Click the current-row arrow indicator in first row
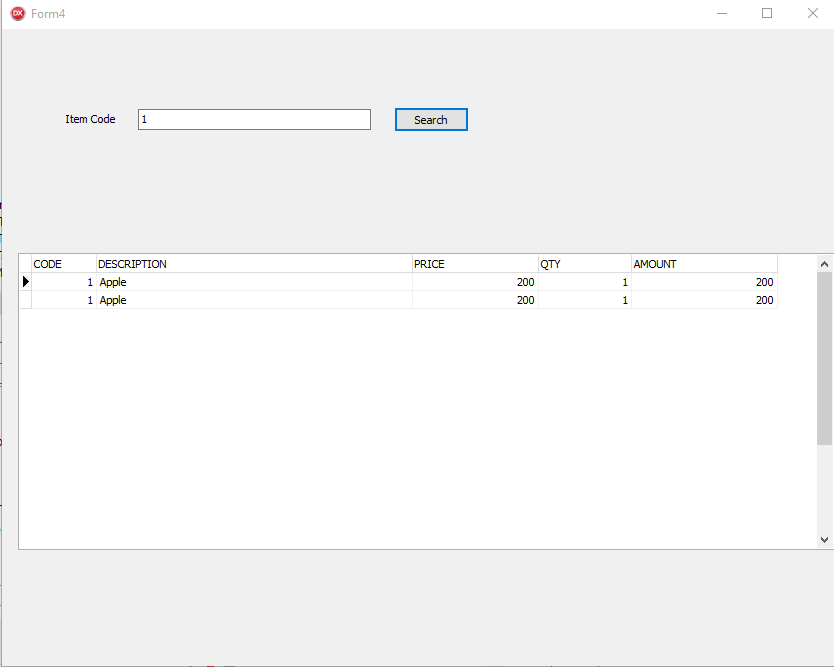This screenshot has height=667, width=834. (x=26, y=282)
